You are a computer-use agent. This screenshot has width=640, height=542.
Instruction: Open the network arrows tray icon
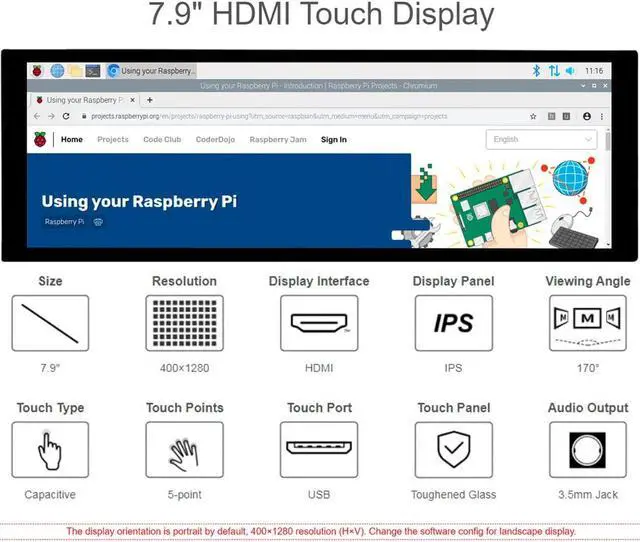554,71
